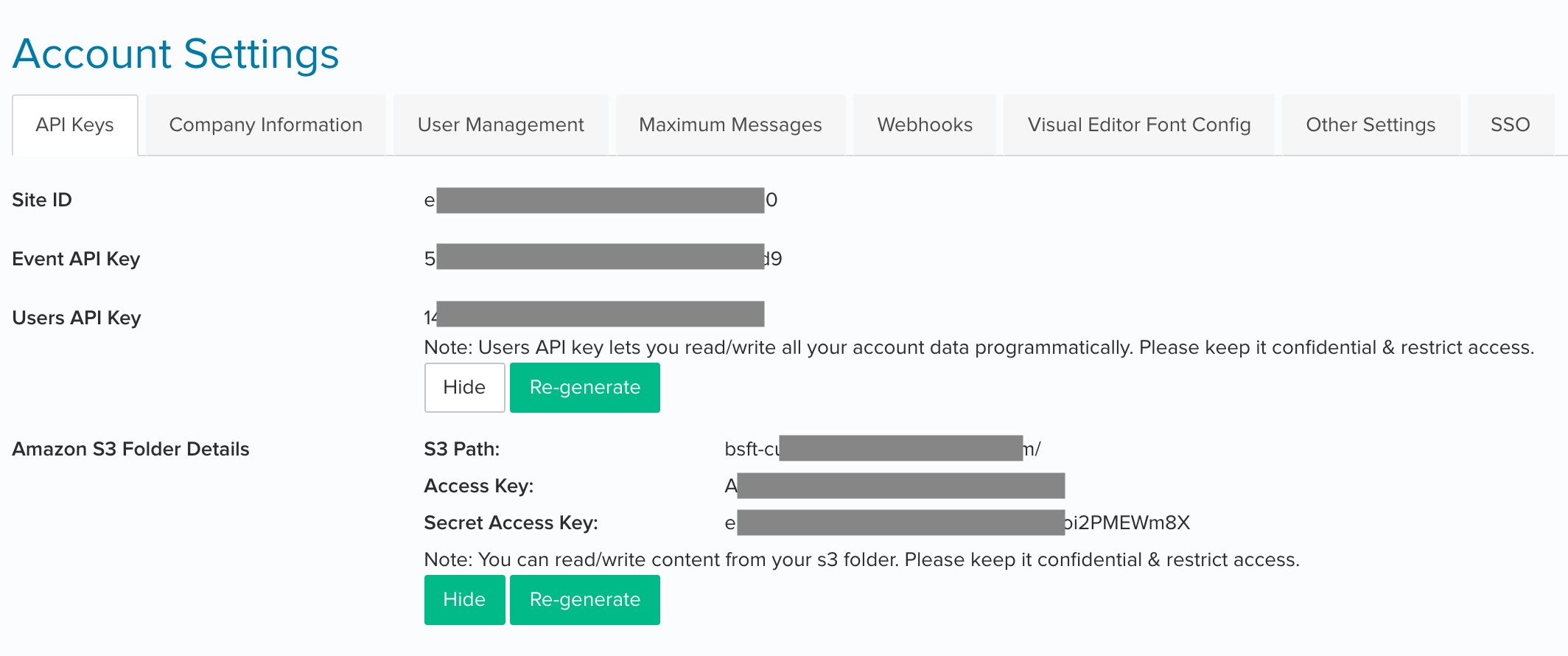Switch to the API Keys tab
This screenshot has width=1568, height=656.
pyautogui.click(x=74, y=125)
